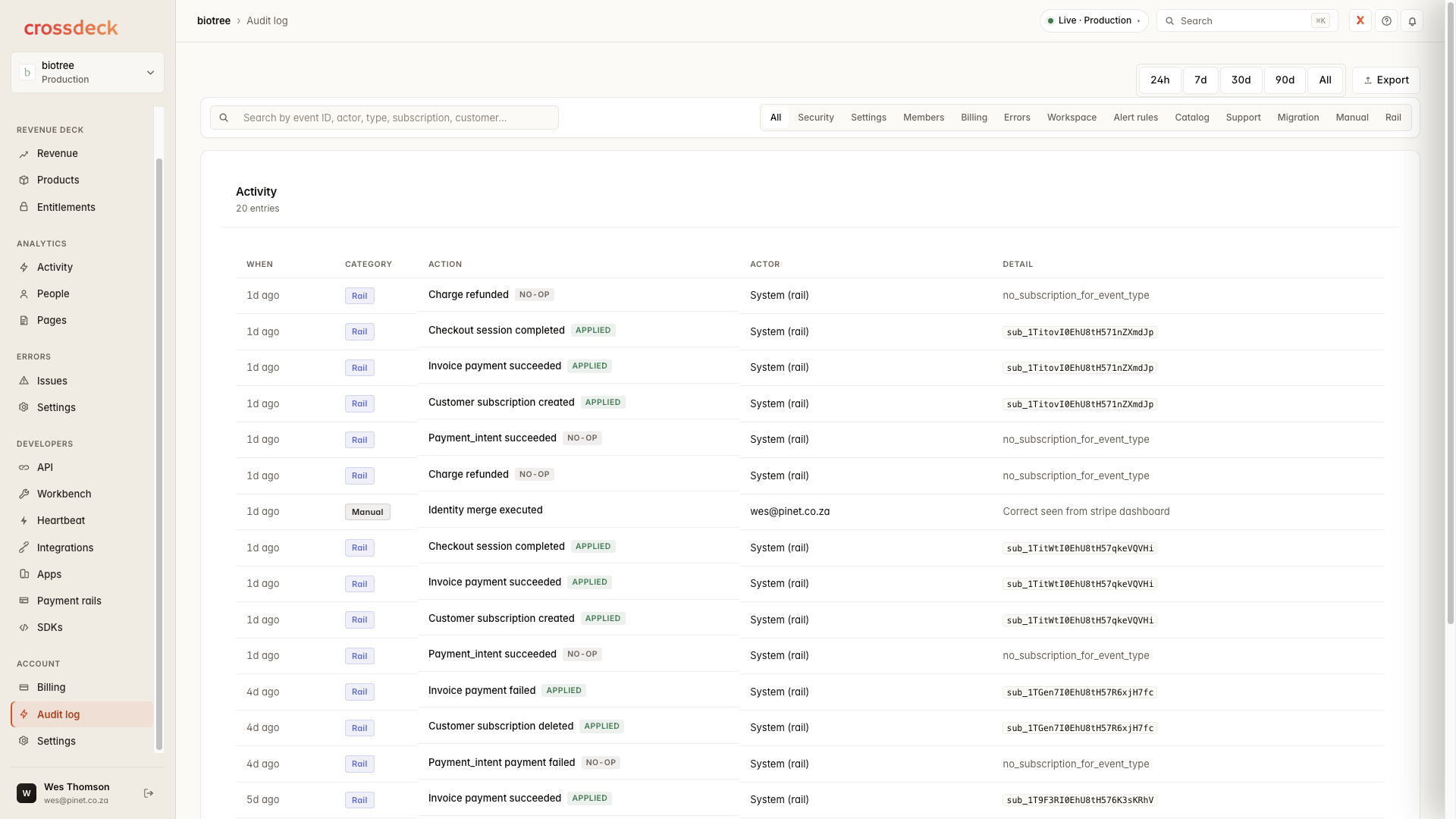Click the SDKs code icon
This screenshot has height=819, width=1456.
point(24,627)
